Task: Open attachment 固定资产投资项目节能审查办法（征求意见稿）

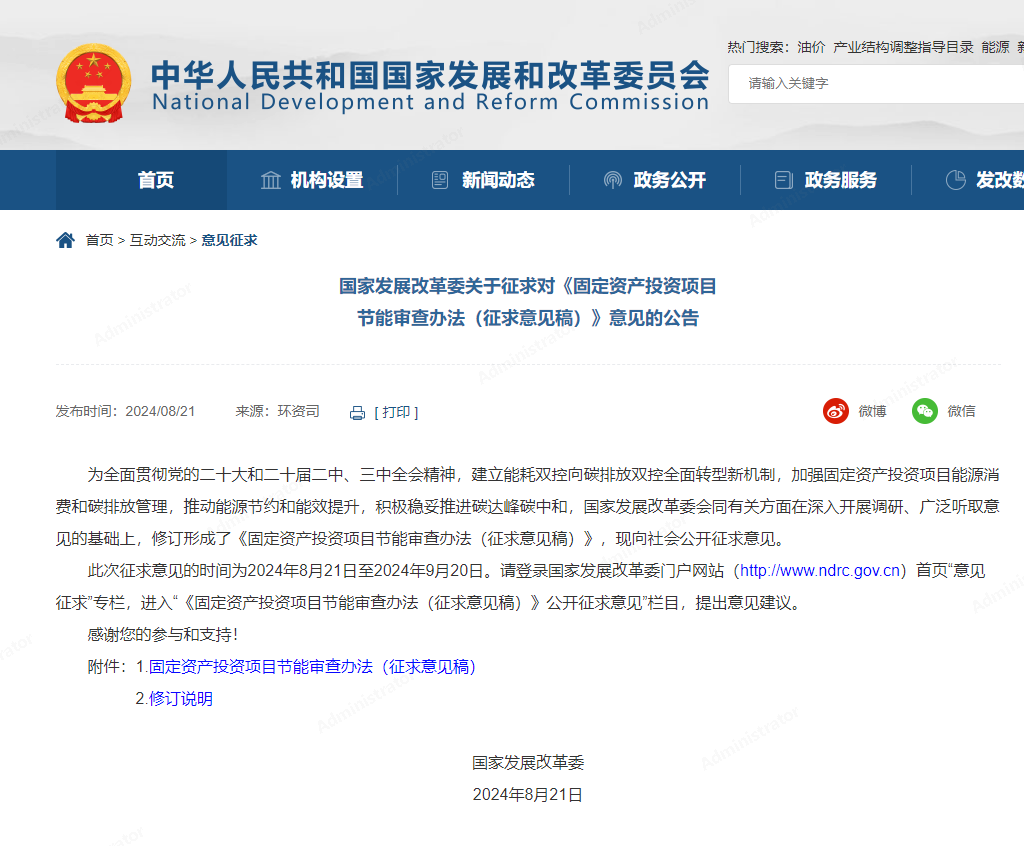Action: pyautogui.click(x=312, y=666)
